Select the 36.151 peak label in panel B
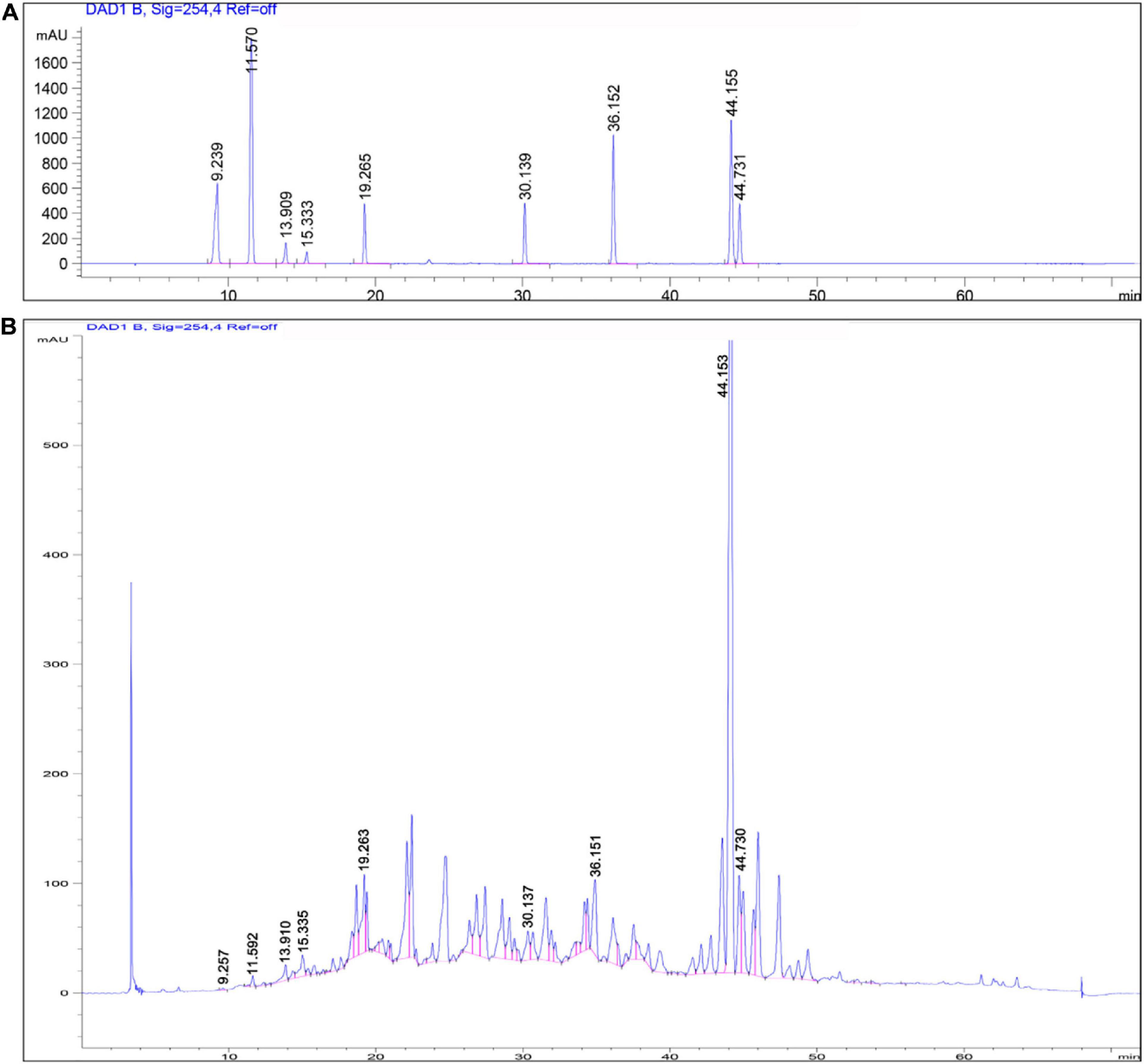The height and width of the screenshot is (1064, 1144). click(595, 856)
